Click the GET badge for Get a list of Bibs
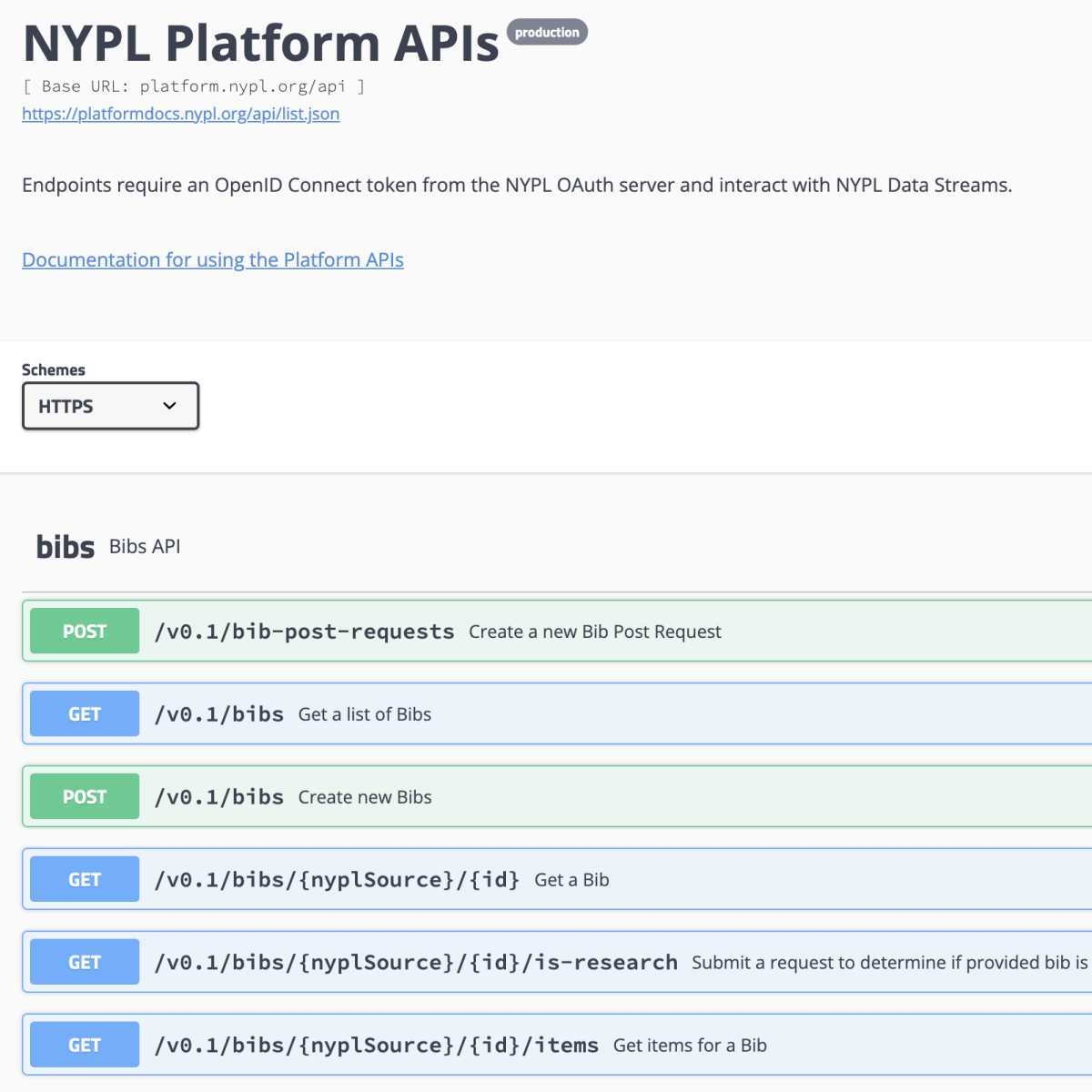Viewport: 1092px width, 1092px height. coord(85,714)
